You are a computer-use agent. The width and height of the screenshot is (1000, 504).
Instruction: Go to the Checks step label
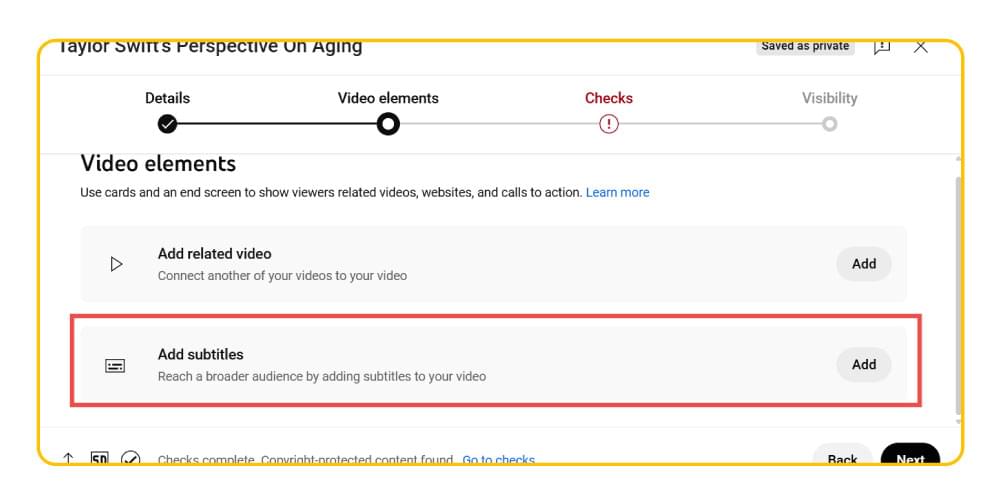coord(608,98)
